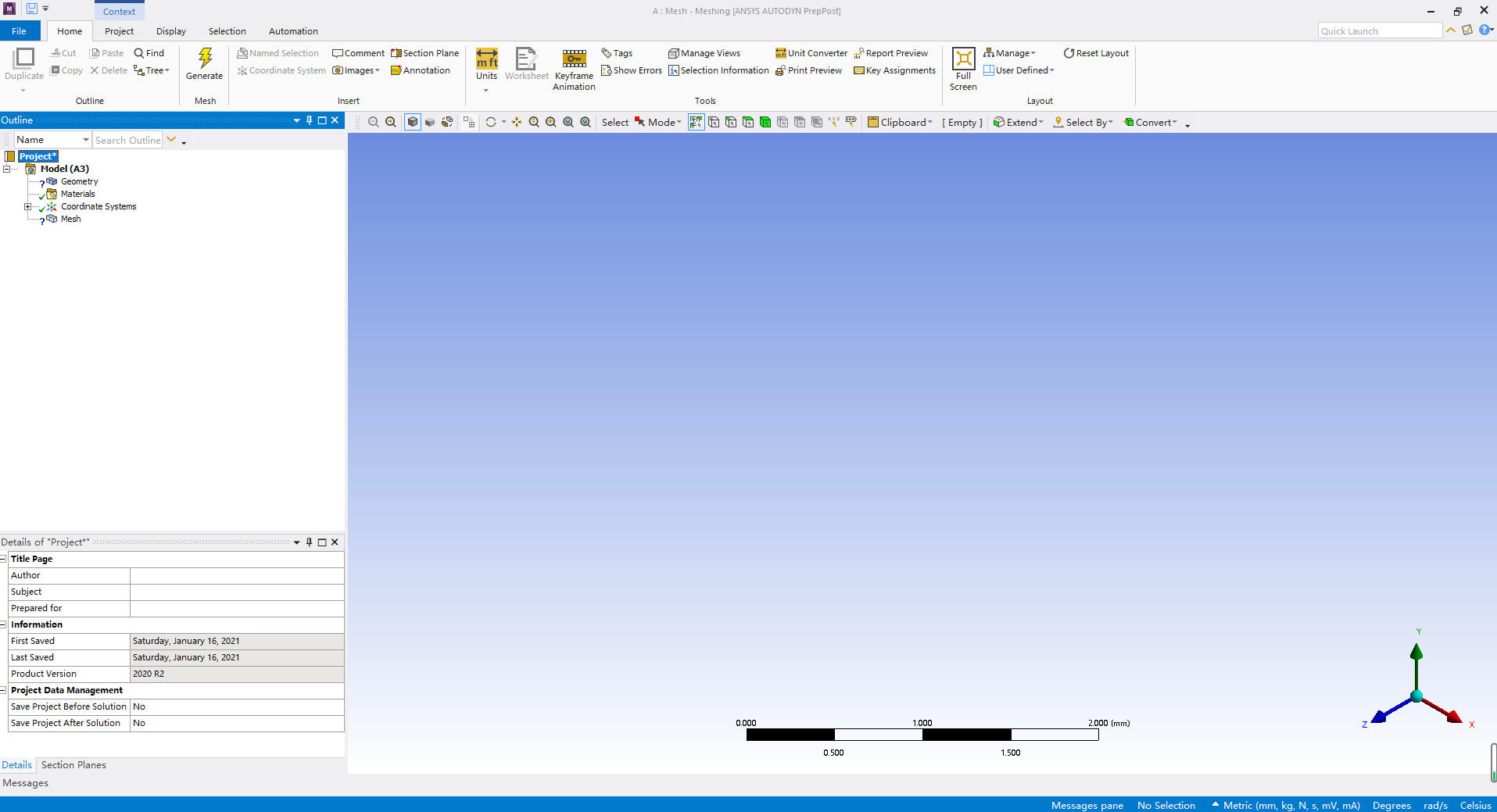
Task: Open the Keyframe Animation tool
Action: click(574, 69)
